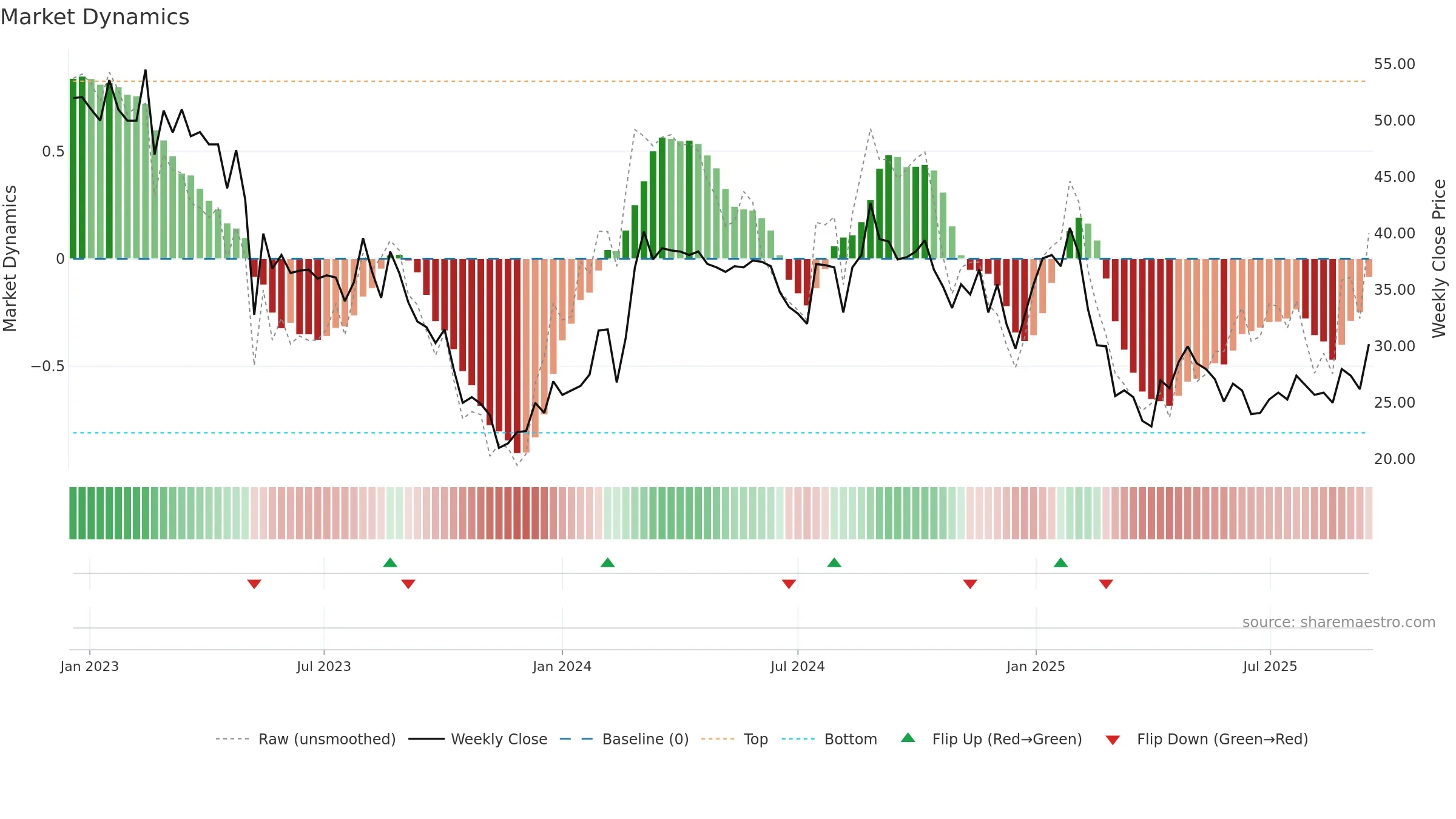Click the last pale-red heatmap strip cell
The height and width of the screenshot is (819, 1456).
(1369, 513)
